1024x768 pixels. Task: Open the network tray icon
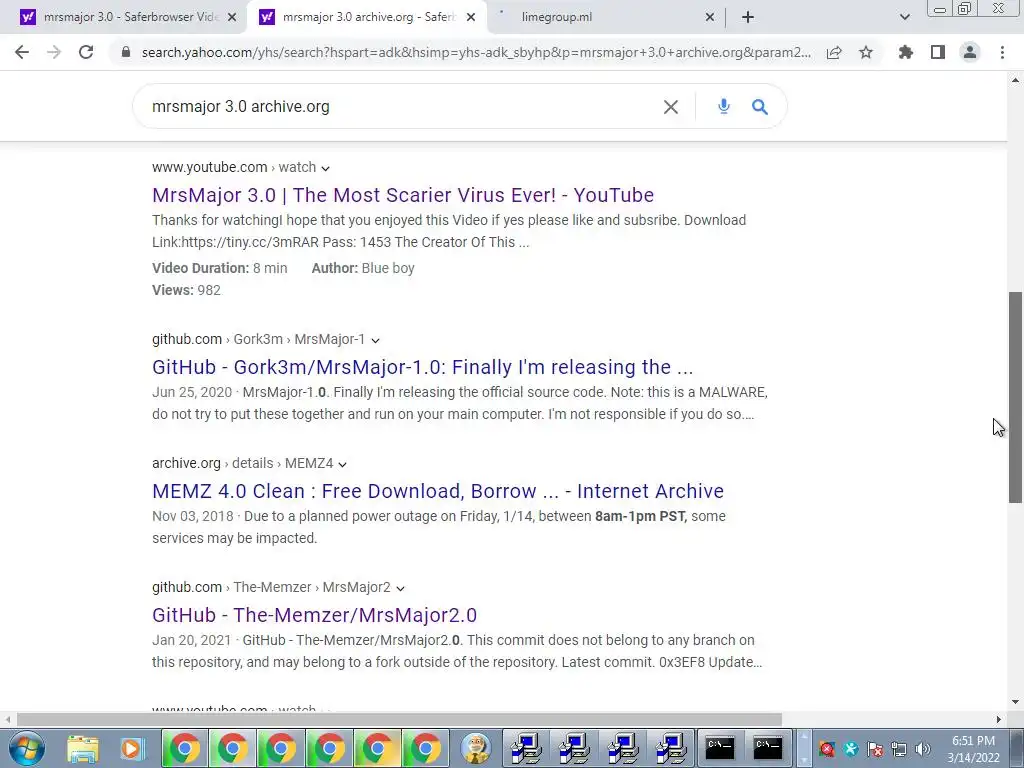click(899, 748)
